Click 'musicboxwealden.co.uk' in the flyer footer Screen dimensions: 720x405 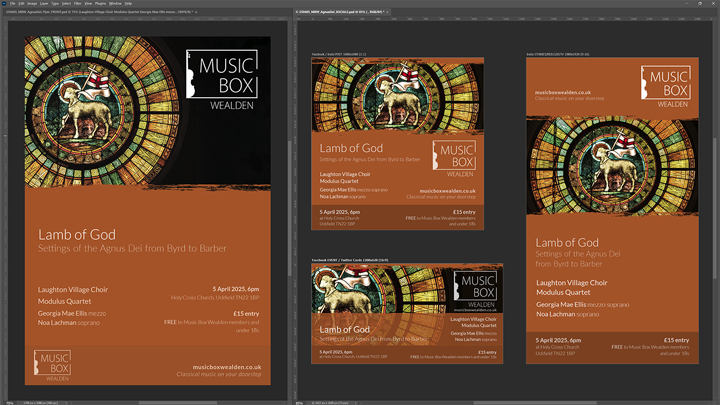(x=227, y=367)
